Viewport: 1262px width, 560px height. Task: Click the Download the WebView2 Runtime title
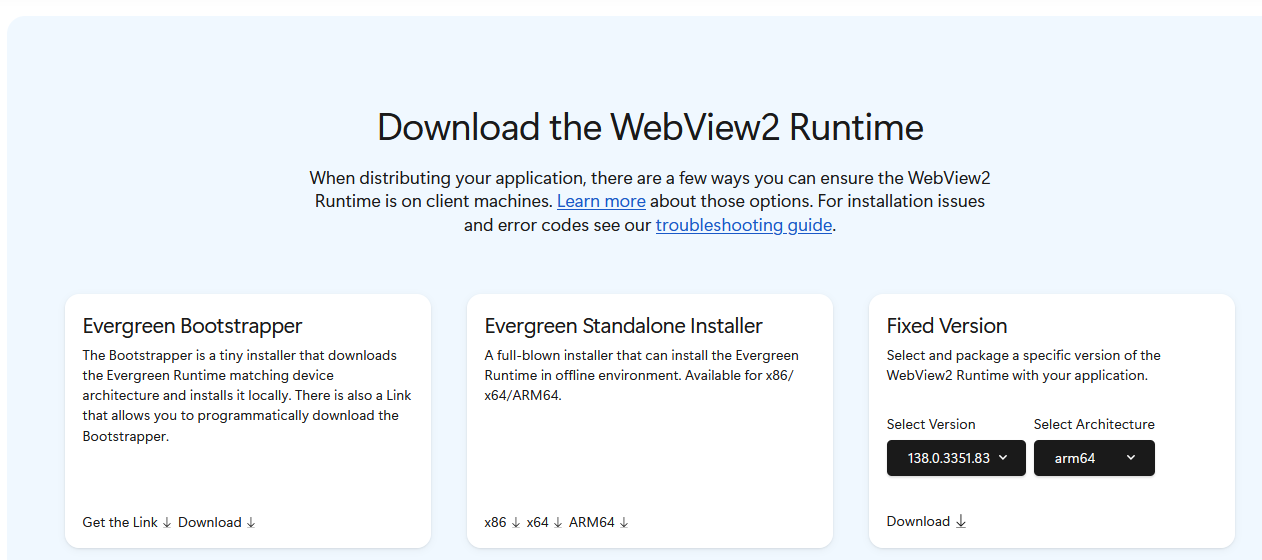(x=650, y=128)
